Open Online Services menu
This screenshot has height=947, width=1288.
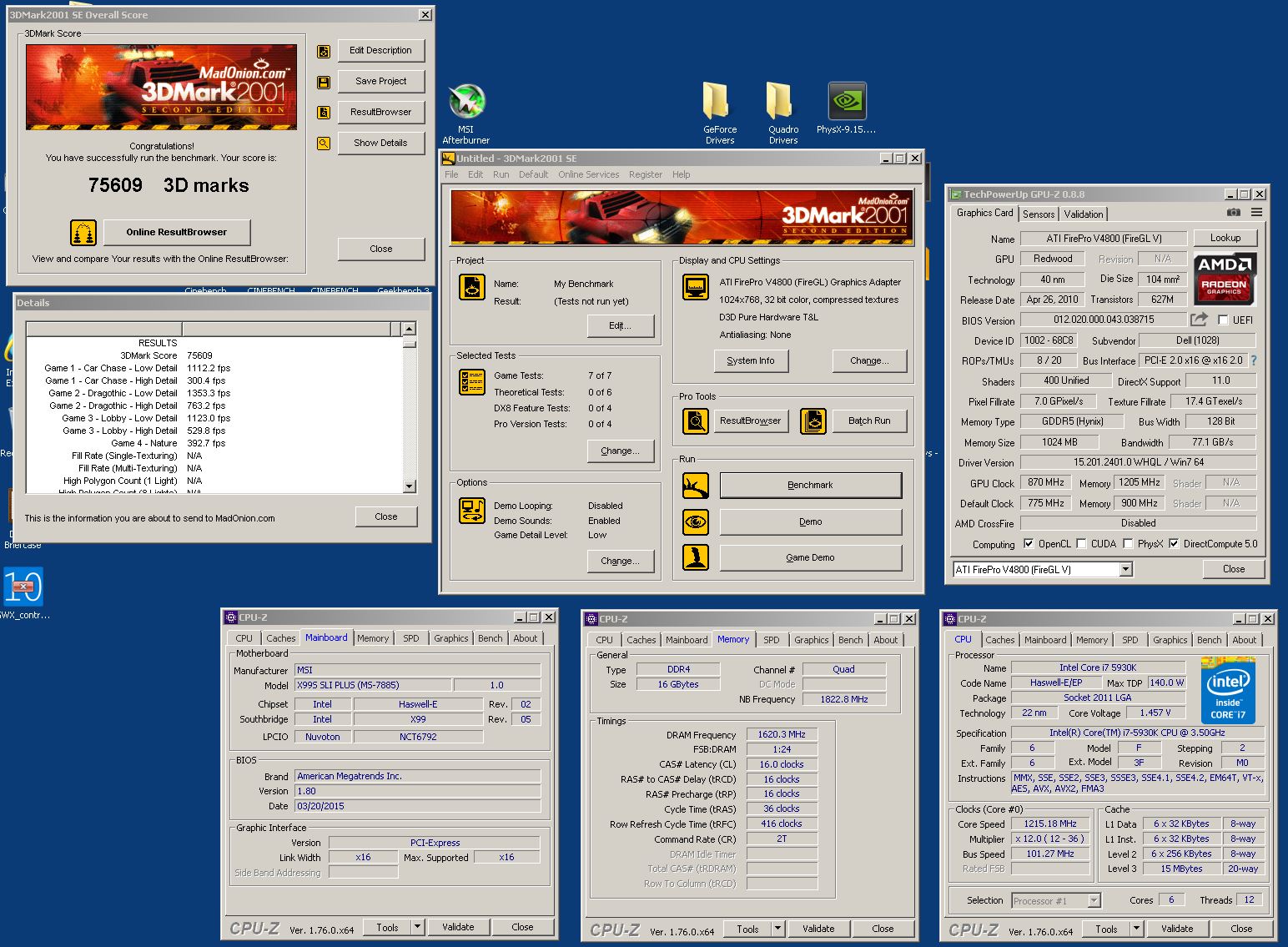click(588, 174)
